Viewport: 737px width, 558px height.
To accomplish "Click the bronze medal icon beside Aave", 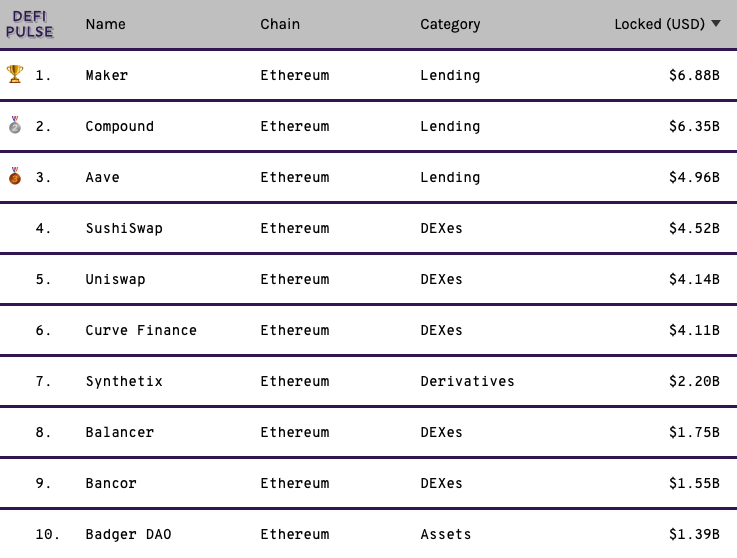I will (15, 176).
